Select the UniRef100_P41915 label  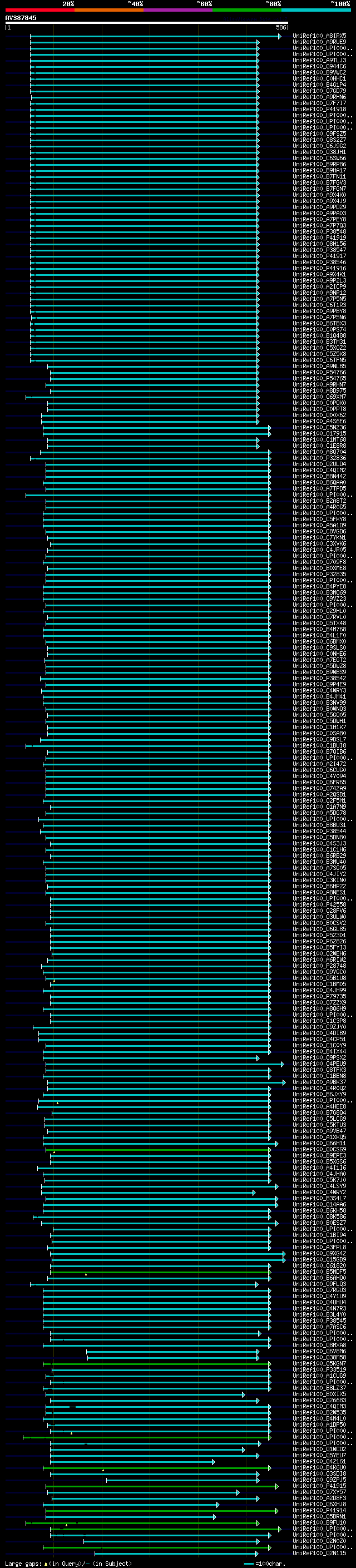tap(319, 1486)
